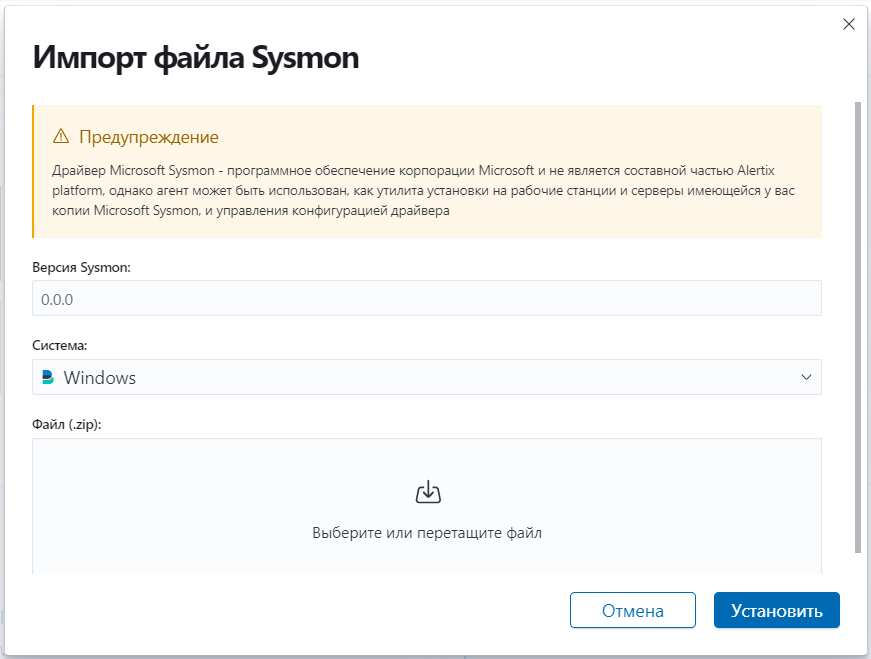The width and height of the screenshot is (871, 659).
Task: Click the 'Импорт файла Sysmon' title
Action: (x=196, y=57)
